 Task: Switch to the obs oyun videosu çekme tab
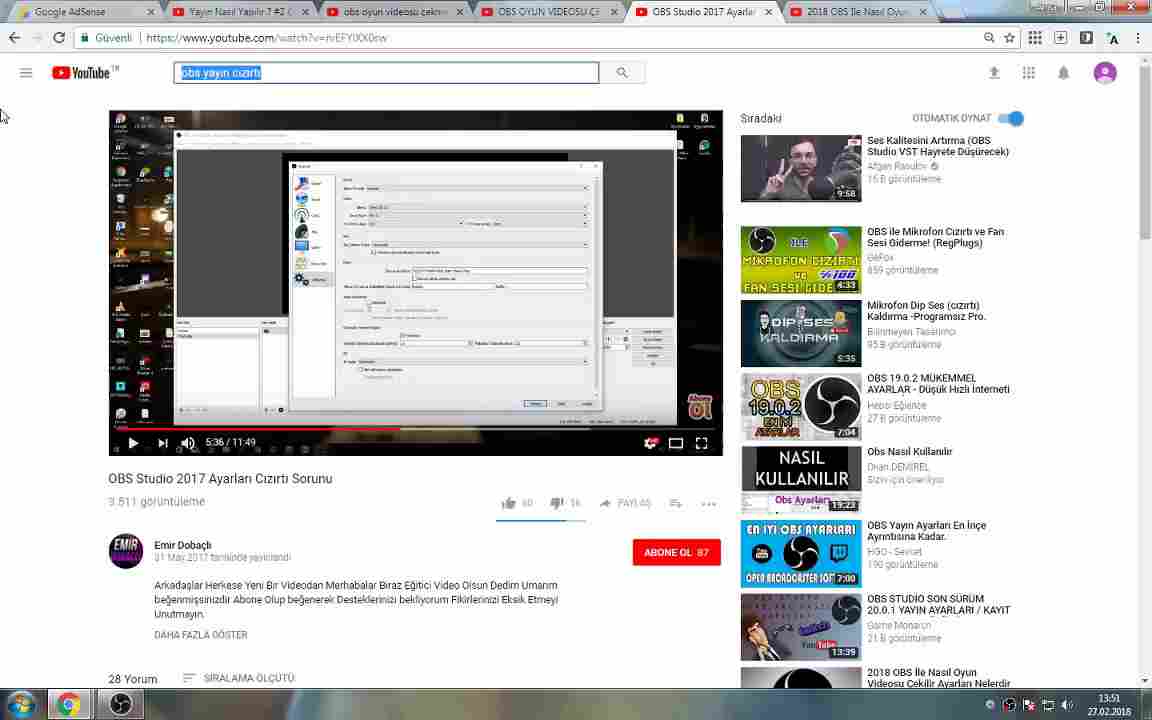[395, 12]
